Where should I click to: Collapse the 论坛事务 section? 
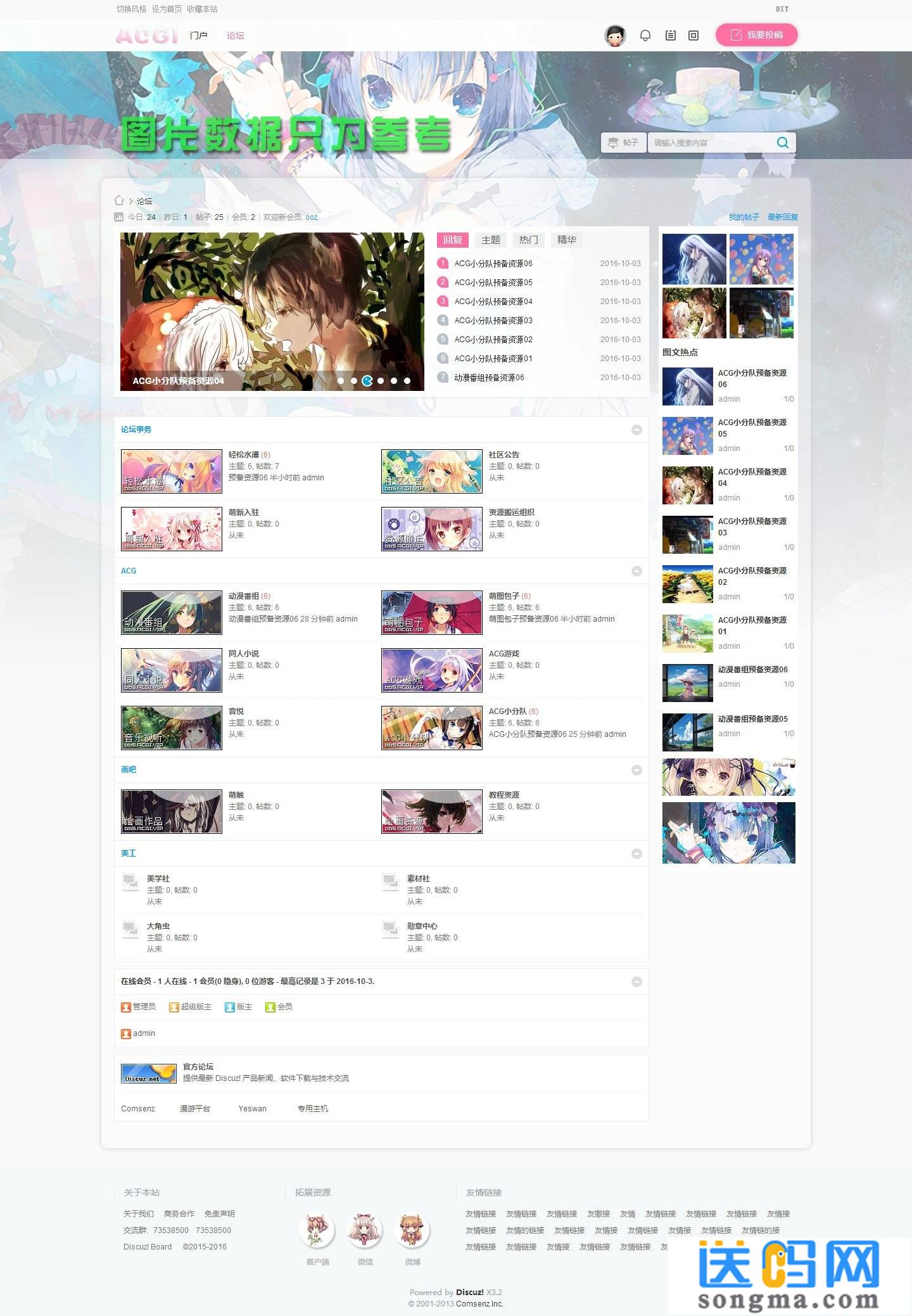pyautogui.click(x=636, y=430)
